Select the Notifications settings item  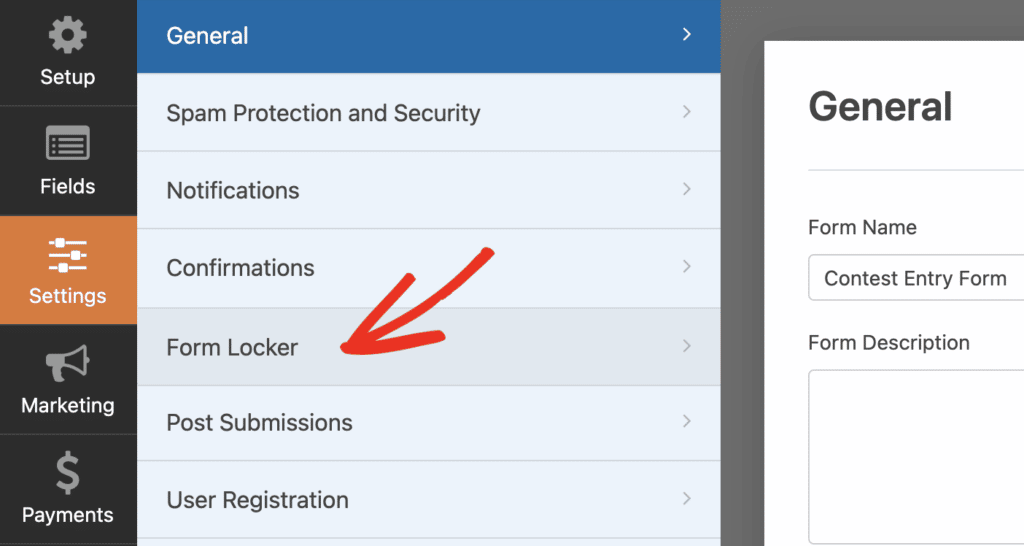pos(233,190)
